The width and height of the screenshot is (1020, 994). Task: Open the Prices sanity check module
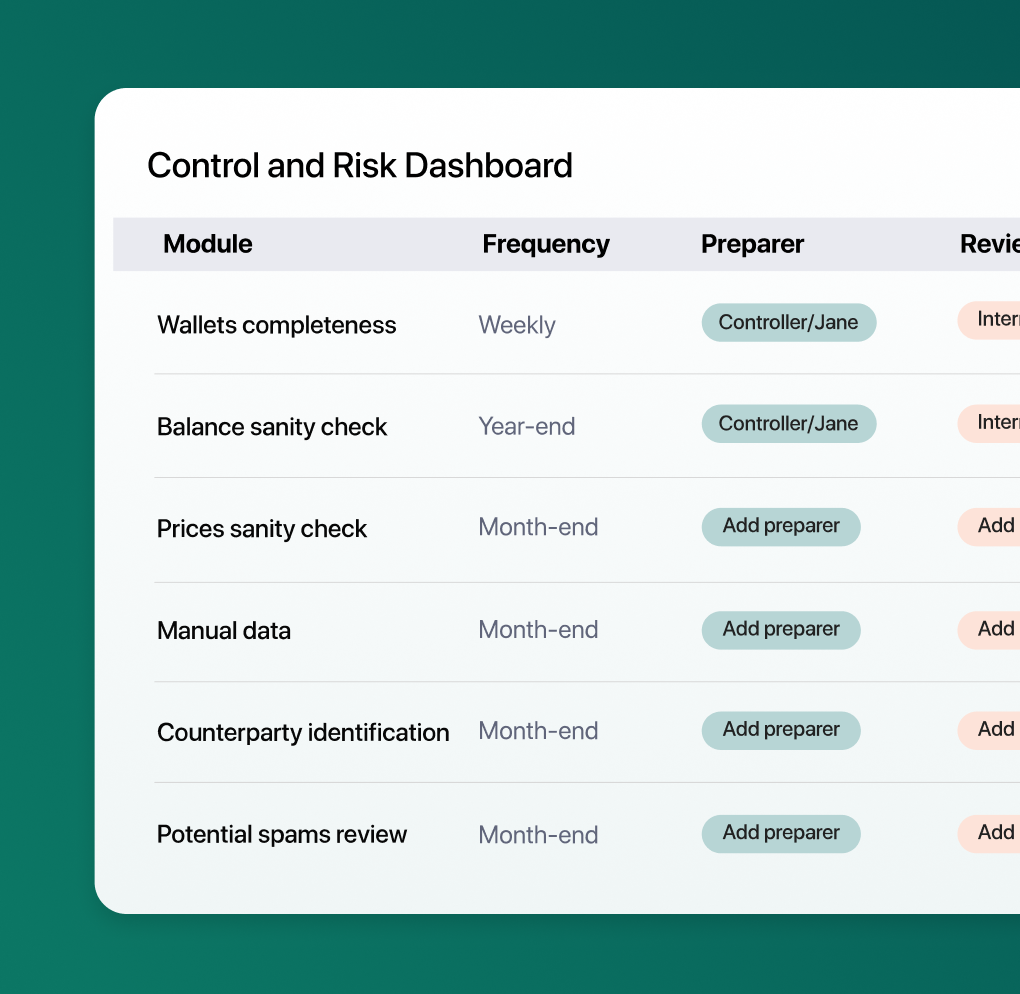tap(262, 528)
